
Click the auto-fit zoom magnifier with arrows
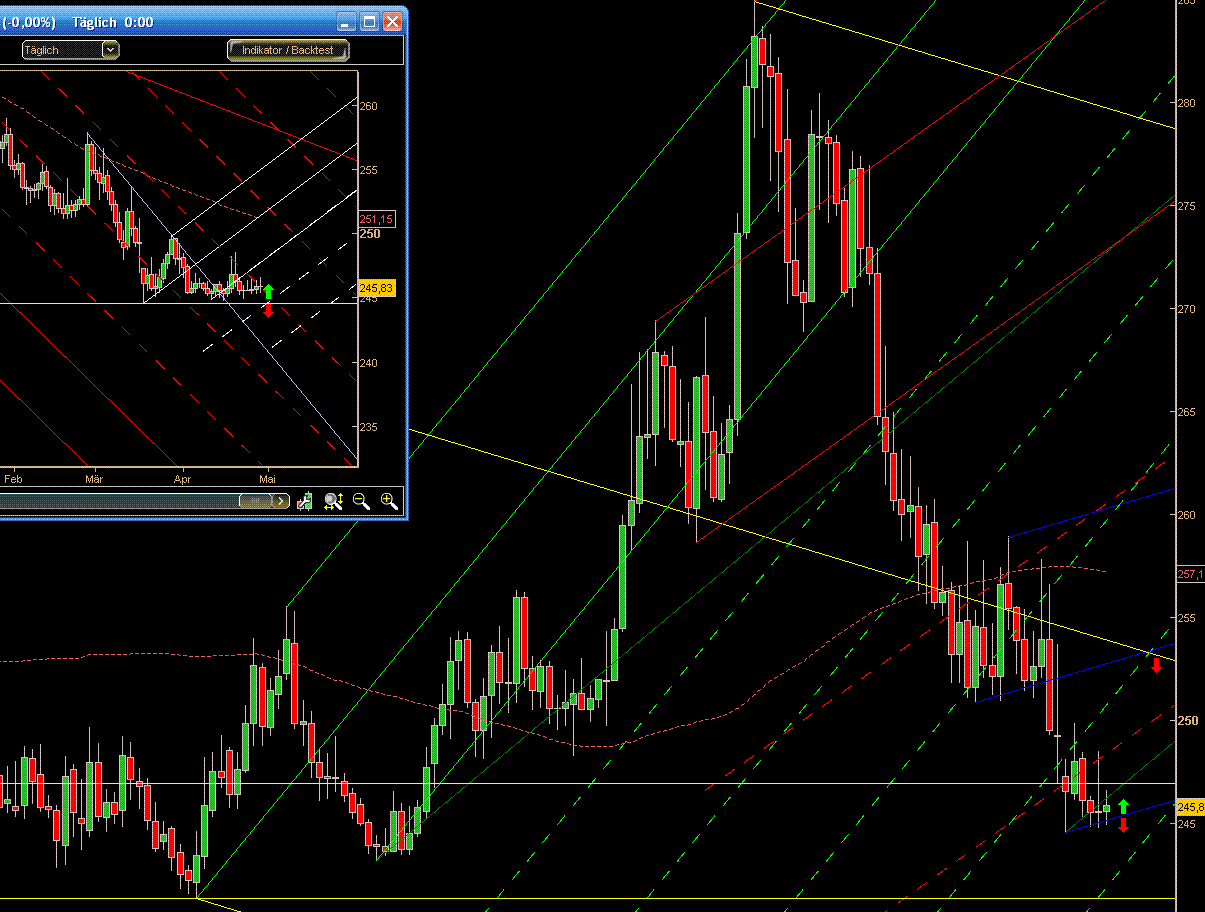tap(334, 501)
